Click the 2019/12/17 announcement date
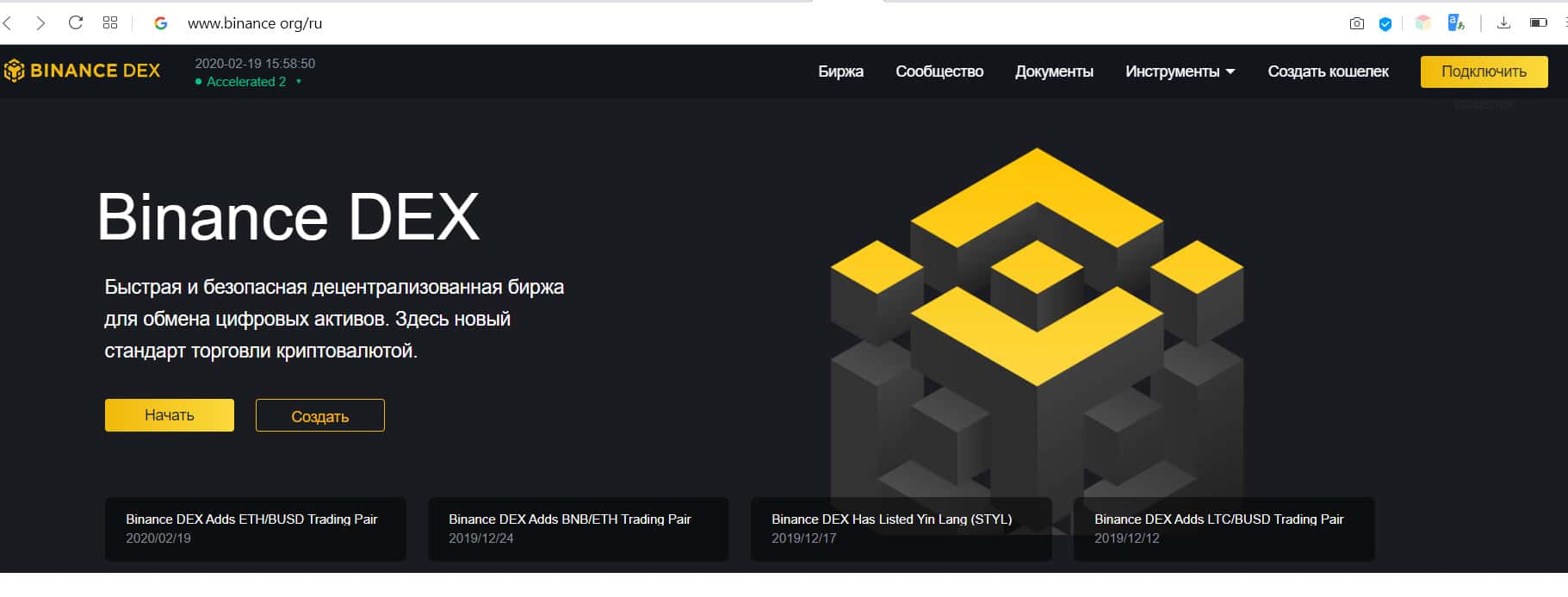The height and width of the screenshot is (597, 1568). pos(803,538)
